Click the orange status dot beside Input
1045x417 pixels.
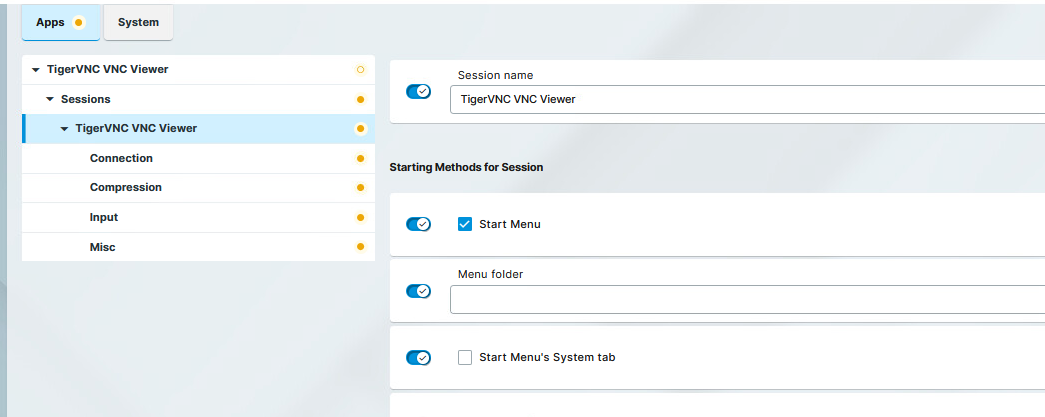click(360, 217)
